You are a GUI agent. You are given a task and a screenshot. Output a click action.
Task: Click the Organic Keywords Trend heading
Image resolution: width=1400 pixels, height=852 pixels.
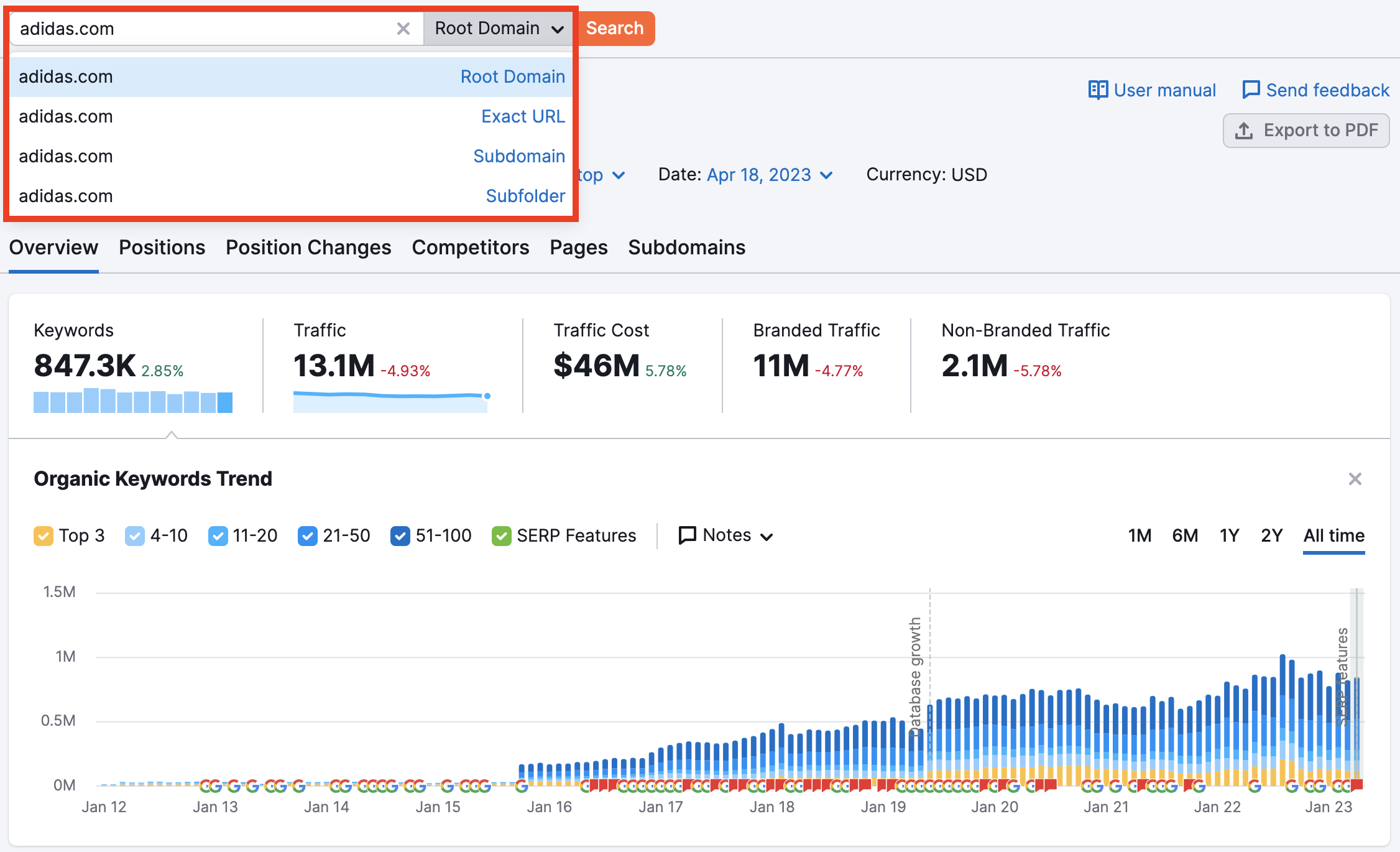click(153, 479)
